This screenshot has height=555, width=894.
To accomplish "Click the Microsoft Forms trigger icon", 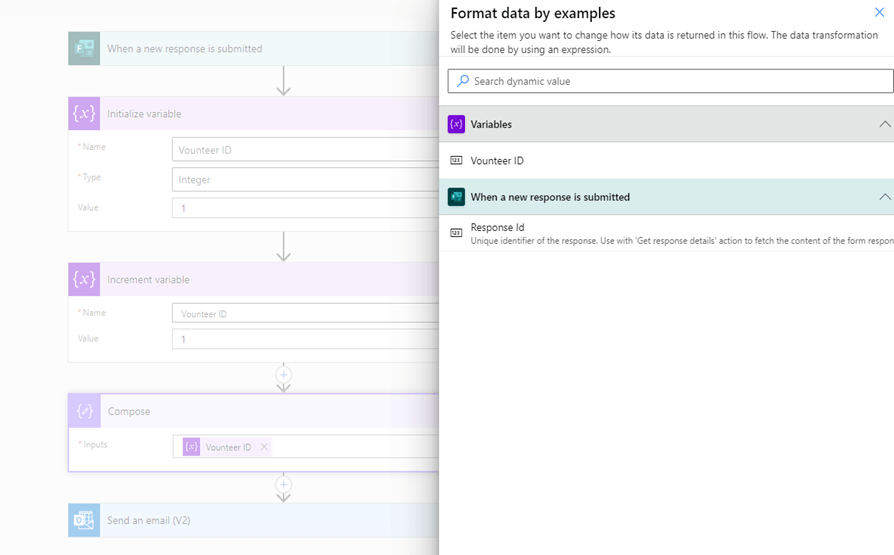I will coord(84,49).
